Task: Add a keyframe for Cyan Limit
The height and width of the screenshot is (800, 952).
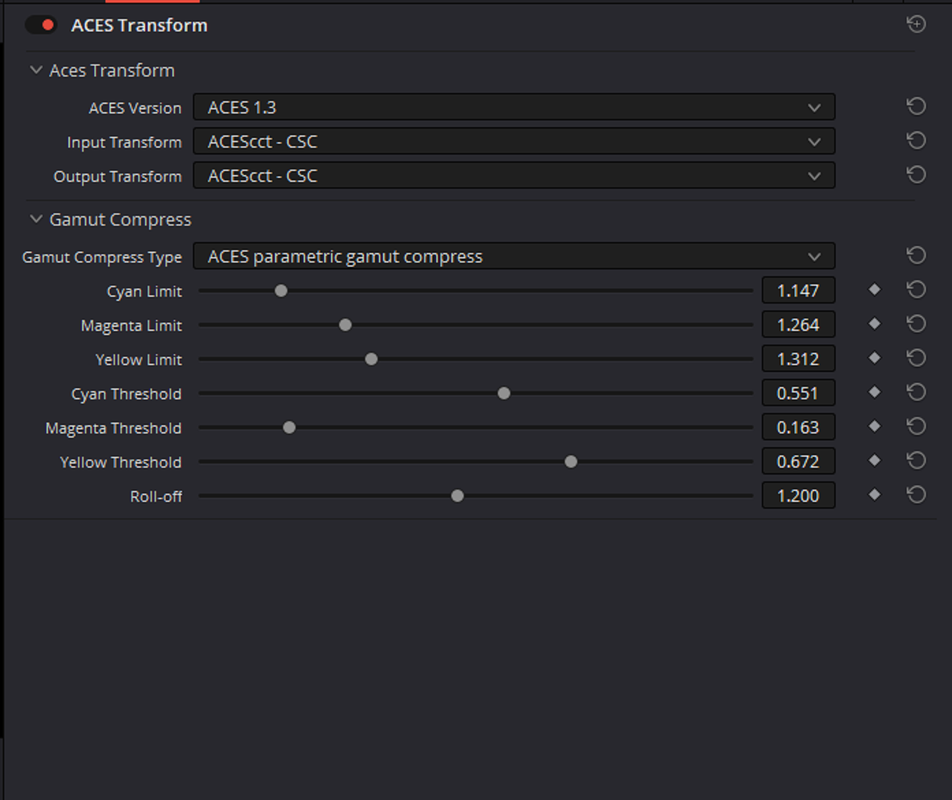Action: click(874, 290)
